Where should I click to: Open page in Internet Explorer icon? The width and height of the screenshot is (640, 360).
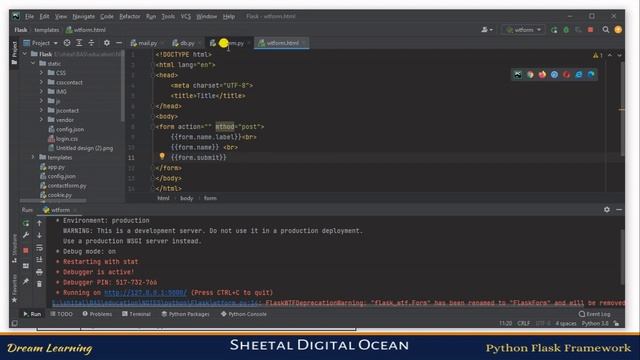579,75
